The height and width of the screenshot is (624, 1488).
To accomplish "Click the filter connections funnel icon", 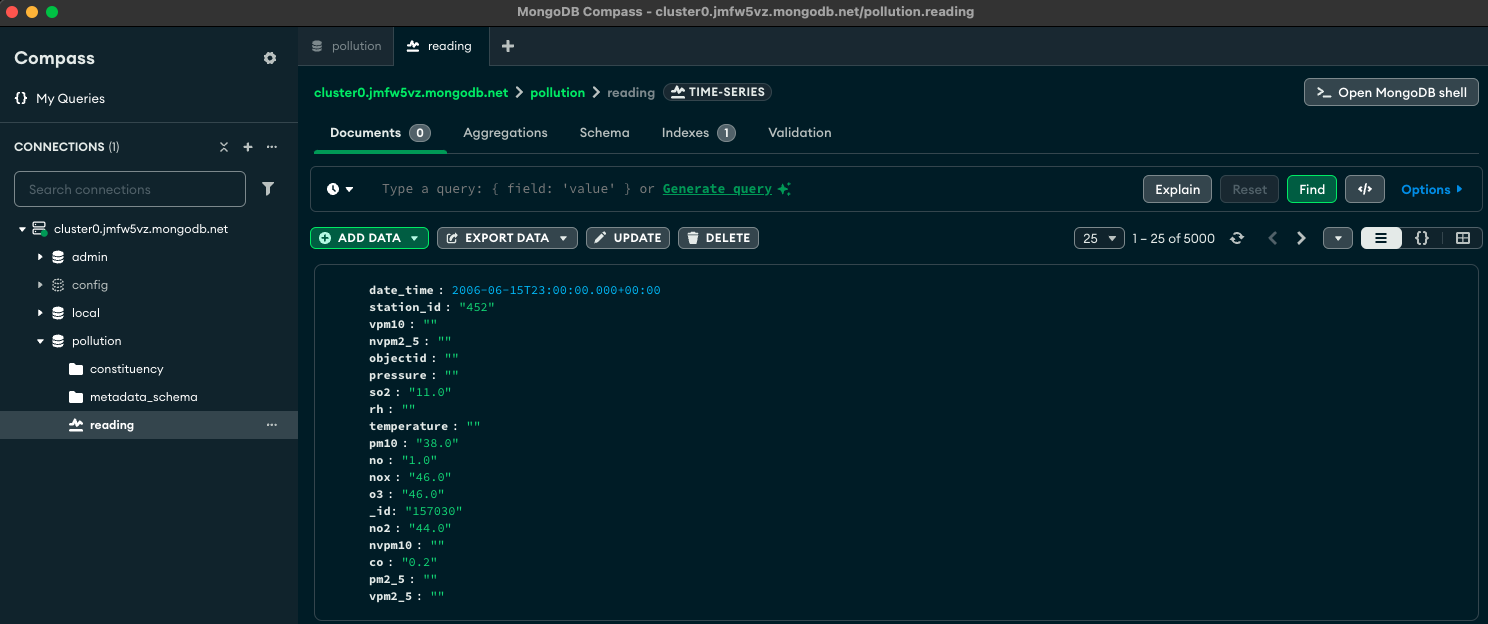I will pyautogui.click(x=268, y=188).
